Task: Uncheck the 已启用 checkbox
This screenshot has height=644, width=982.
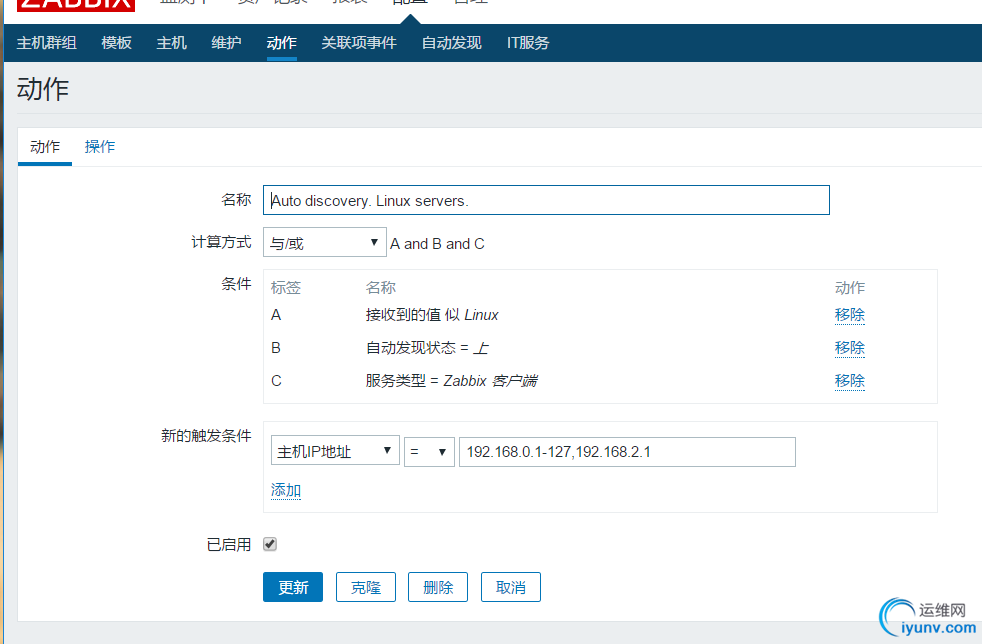Action: pyautogui.click(x=269, y=543)
